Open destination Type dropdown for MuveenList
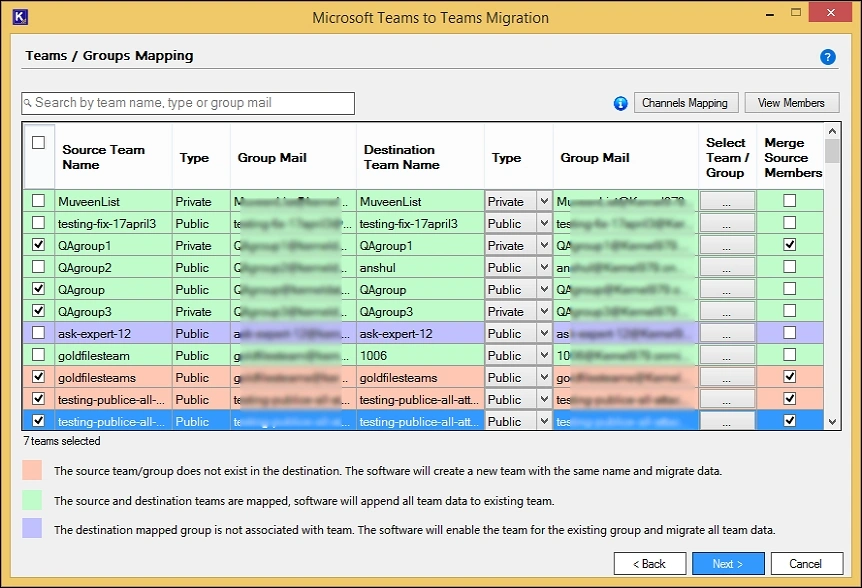 [x=544, y=201]
